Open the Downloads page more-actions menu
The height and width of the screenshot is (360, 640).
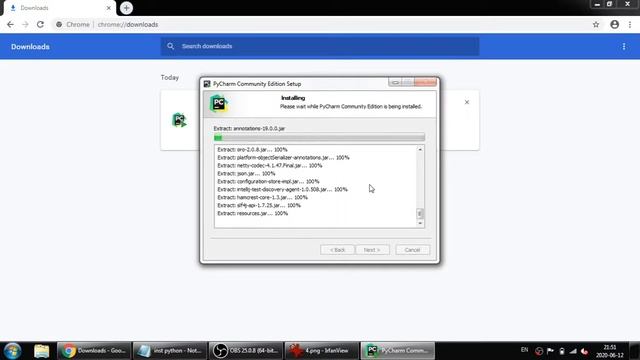tap(624, 47)
